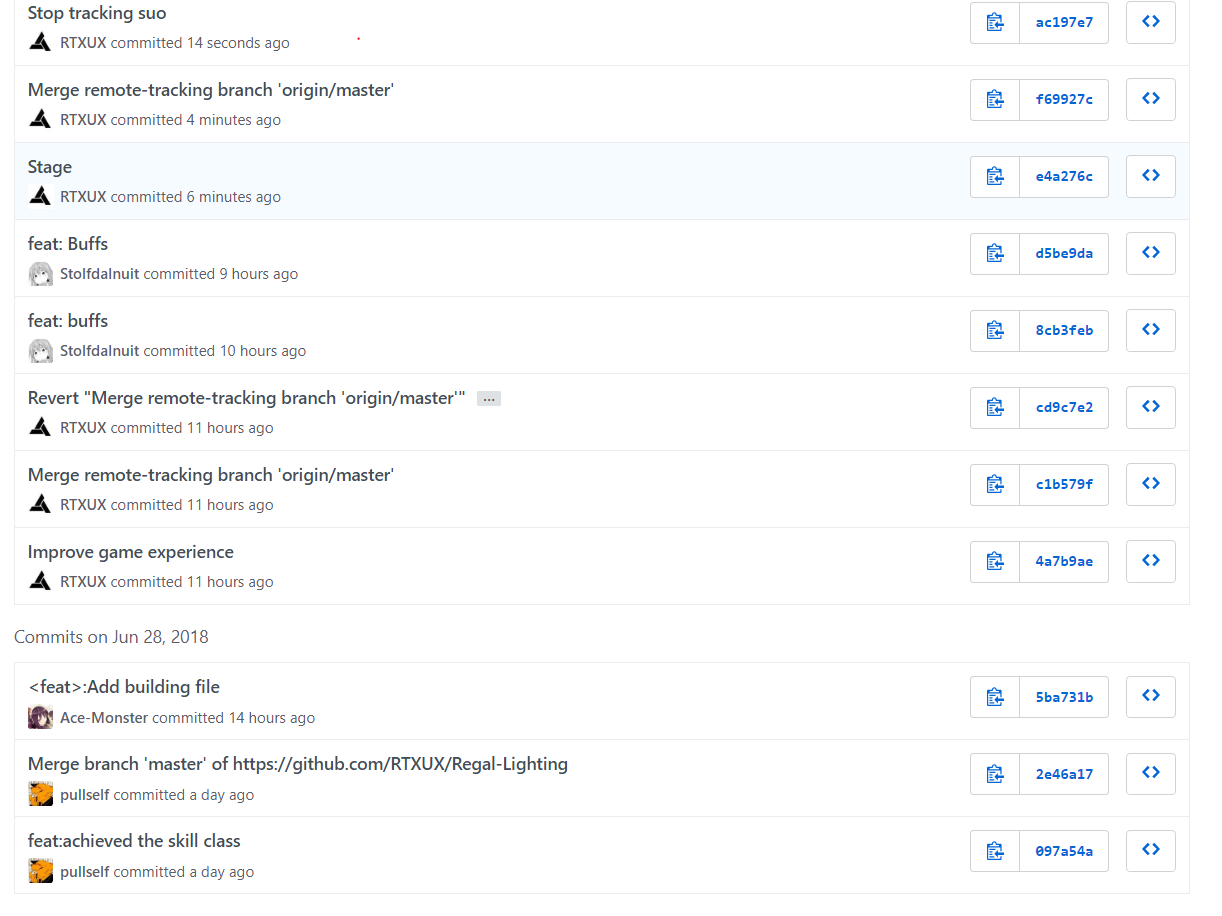Copy the full SHA for commit 5ba731b
The width and height of the screenshot is (1222, 916).
pos(995,697)
